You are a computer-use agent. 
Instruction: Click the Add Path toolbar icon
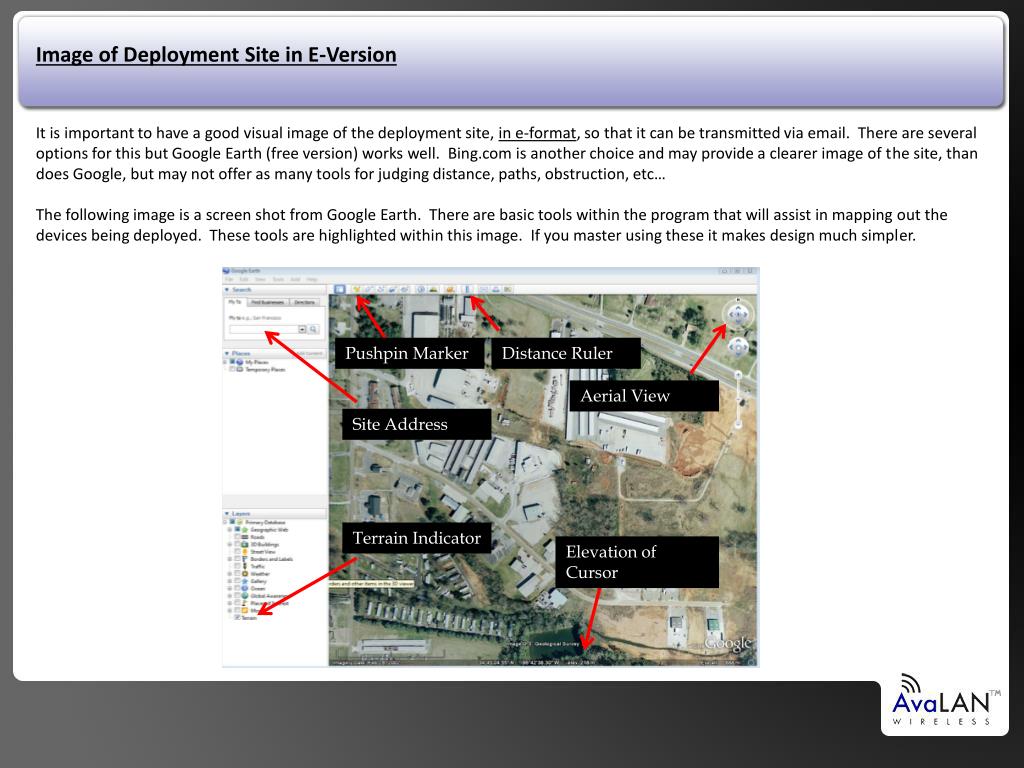click(x=380, y=289)
